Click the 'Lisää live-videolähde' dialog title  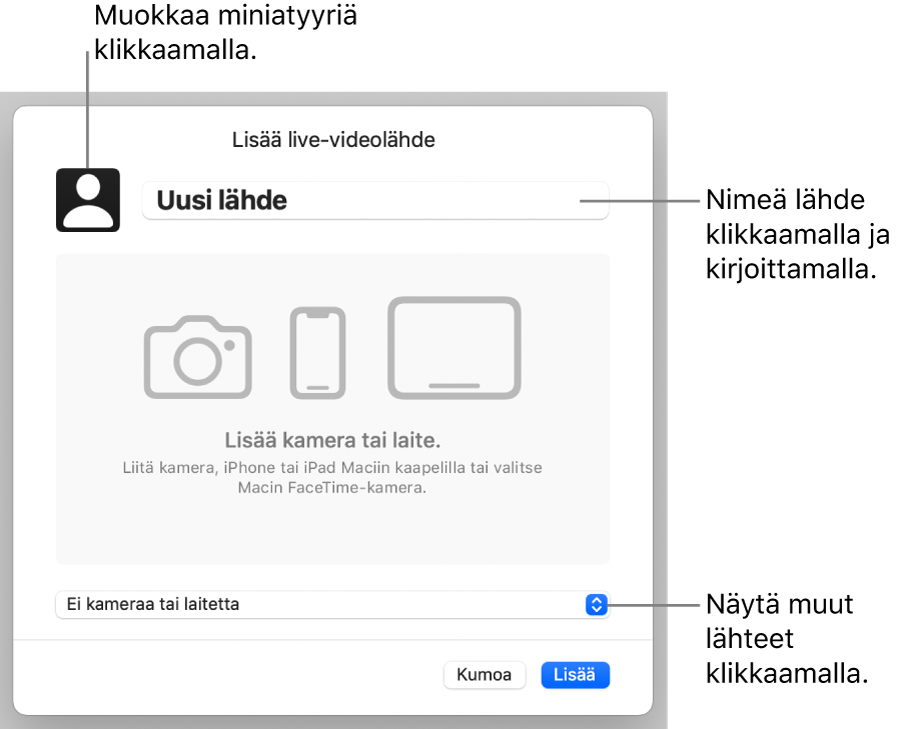(334, 140)
